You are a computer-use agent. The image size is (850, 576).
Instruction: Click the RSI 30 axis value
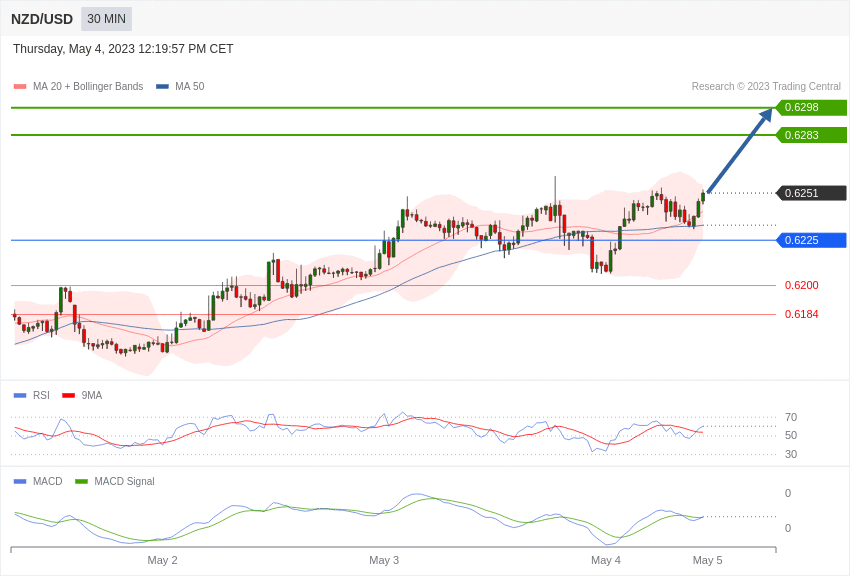791,454
